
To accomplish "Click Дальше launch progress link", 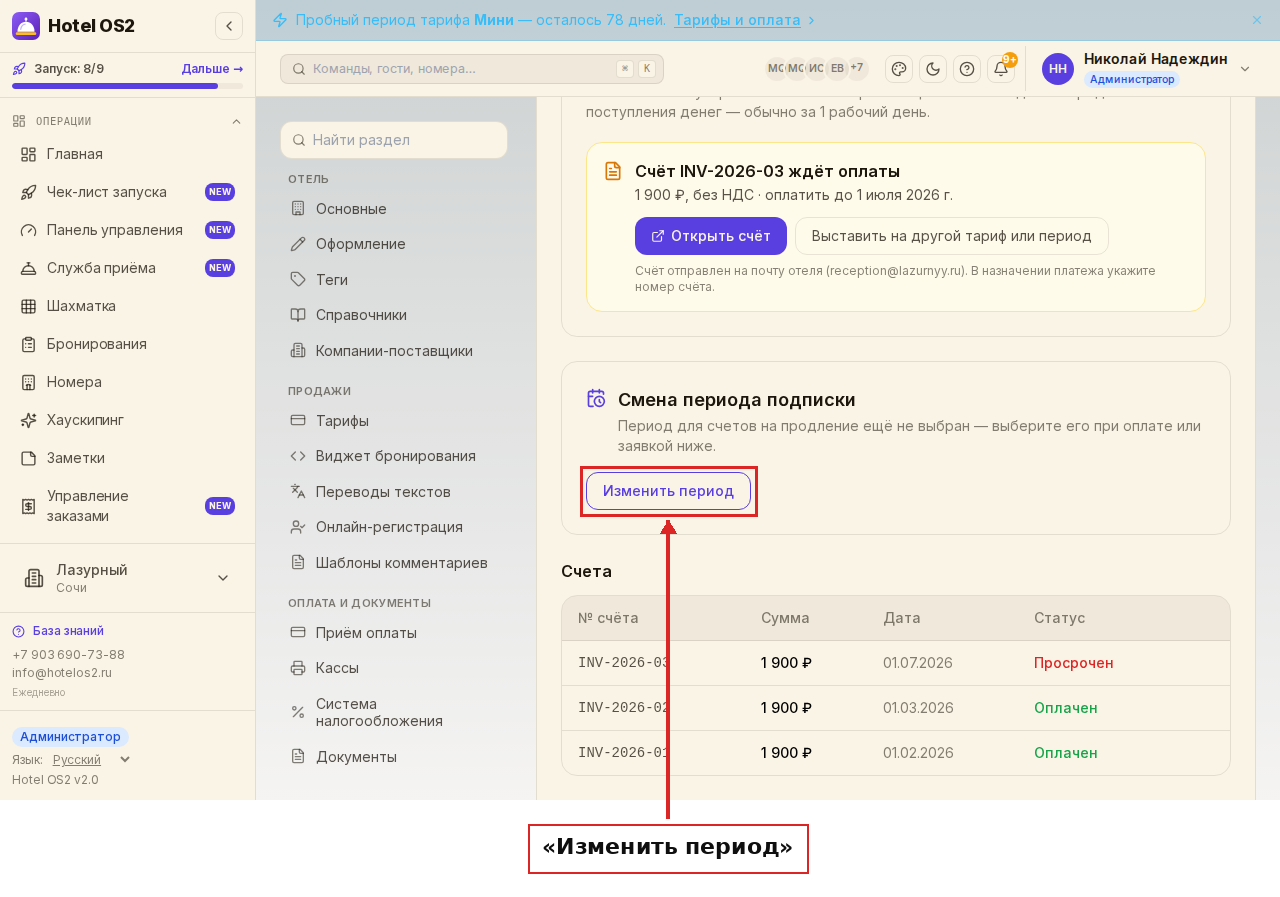I will point(212,69).
